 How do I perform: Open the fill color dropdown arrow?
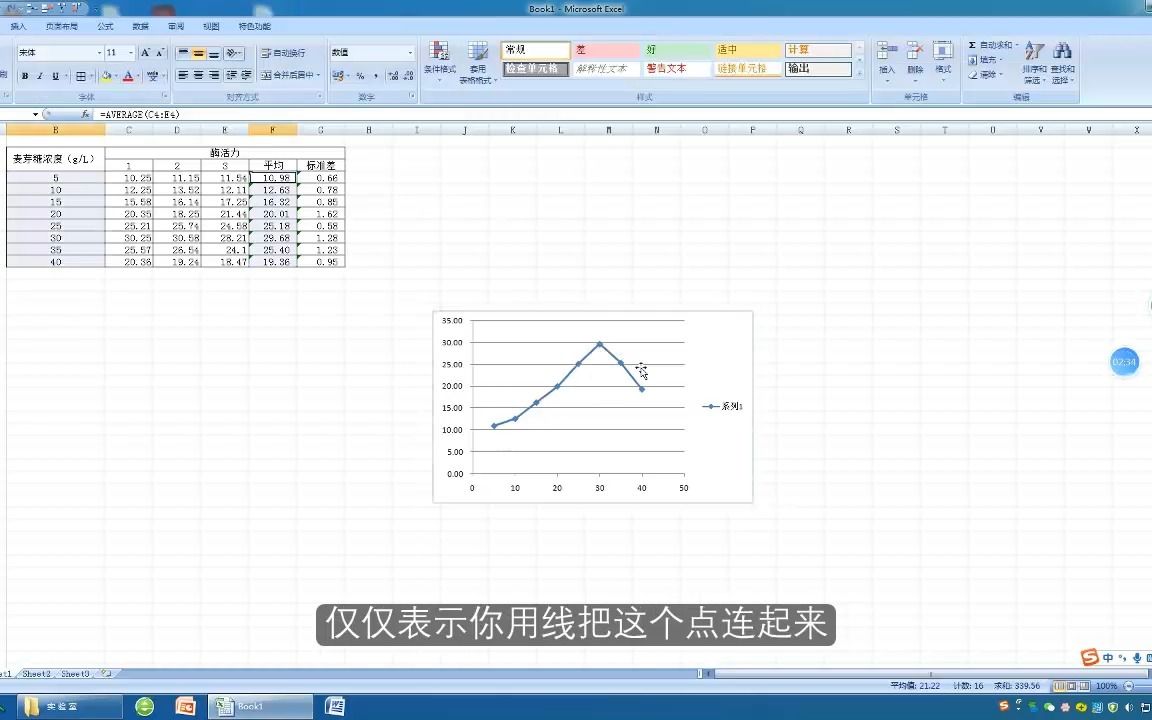(114, 75)
